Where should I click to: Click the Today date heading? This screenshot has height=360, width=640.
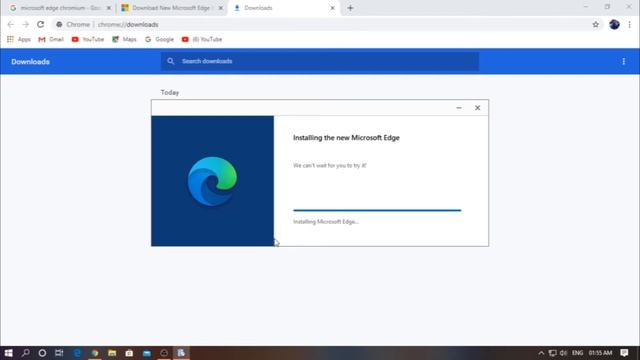[x=170, y=93]
